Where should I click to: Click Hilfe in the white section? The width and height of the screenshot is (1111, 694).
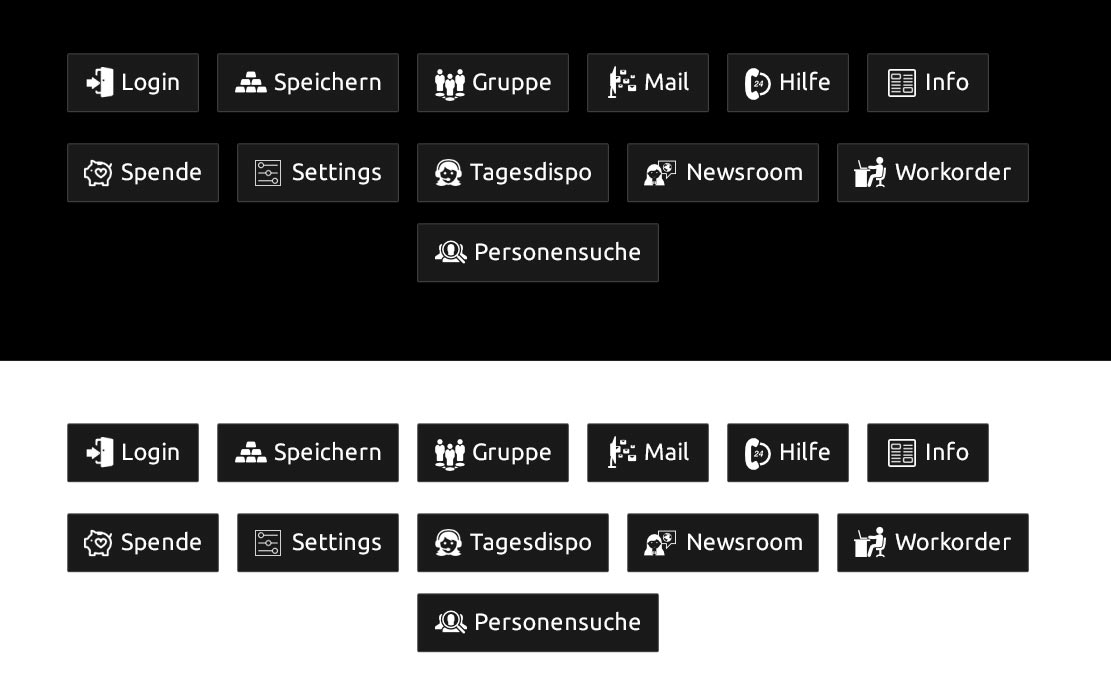tap(788, 452)
